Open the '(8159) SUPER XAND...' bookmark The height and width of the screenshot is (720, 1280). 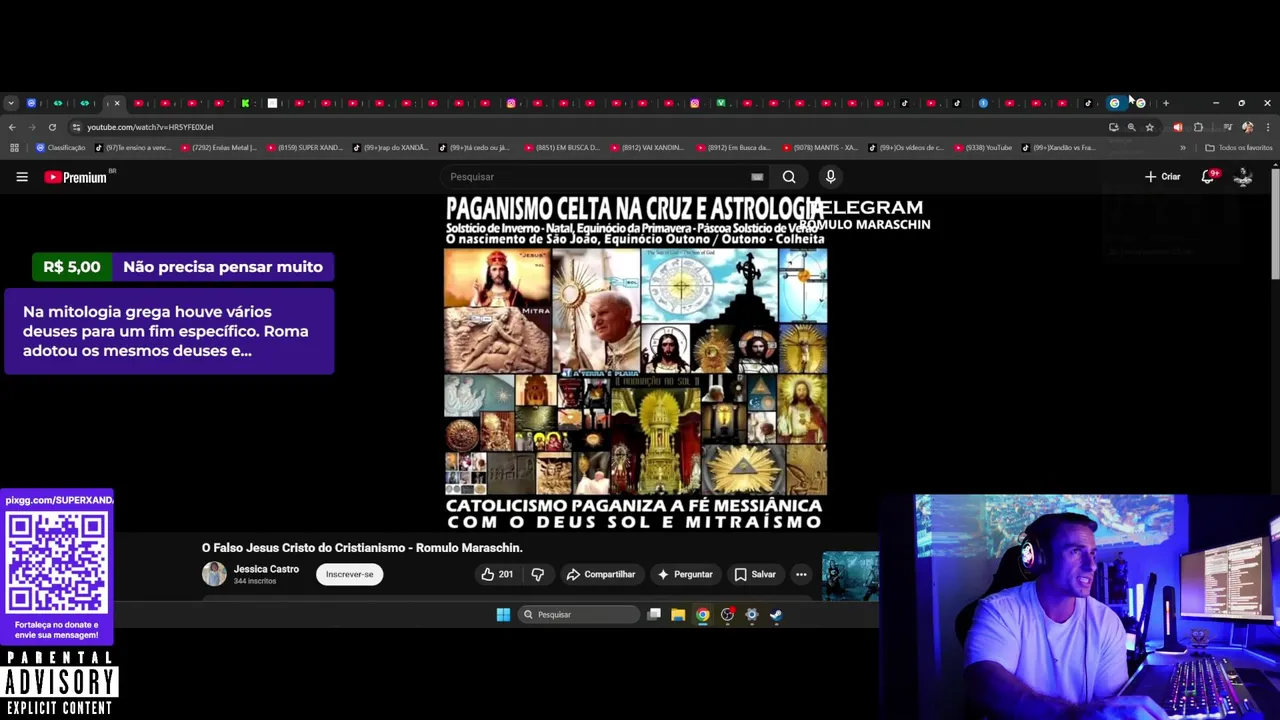tap(304, 148)
